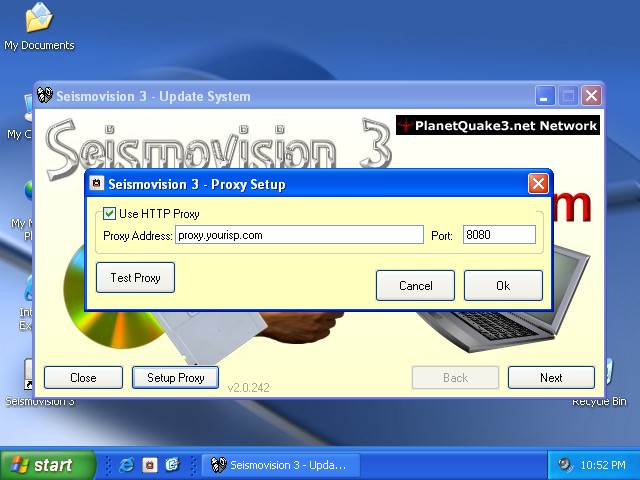This screenshot has width=640, height=480.
Task: Close the Proxy Setup dialog window
Action: [x=538, y=184]
